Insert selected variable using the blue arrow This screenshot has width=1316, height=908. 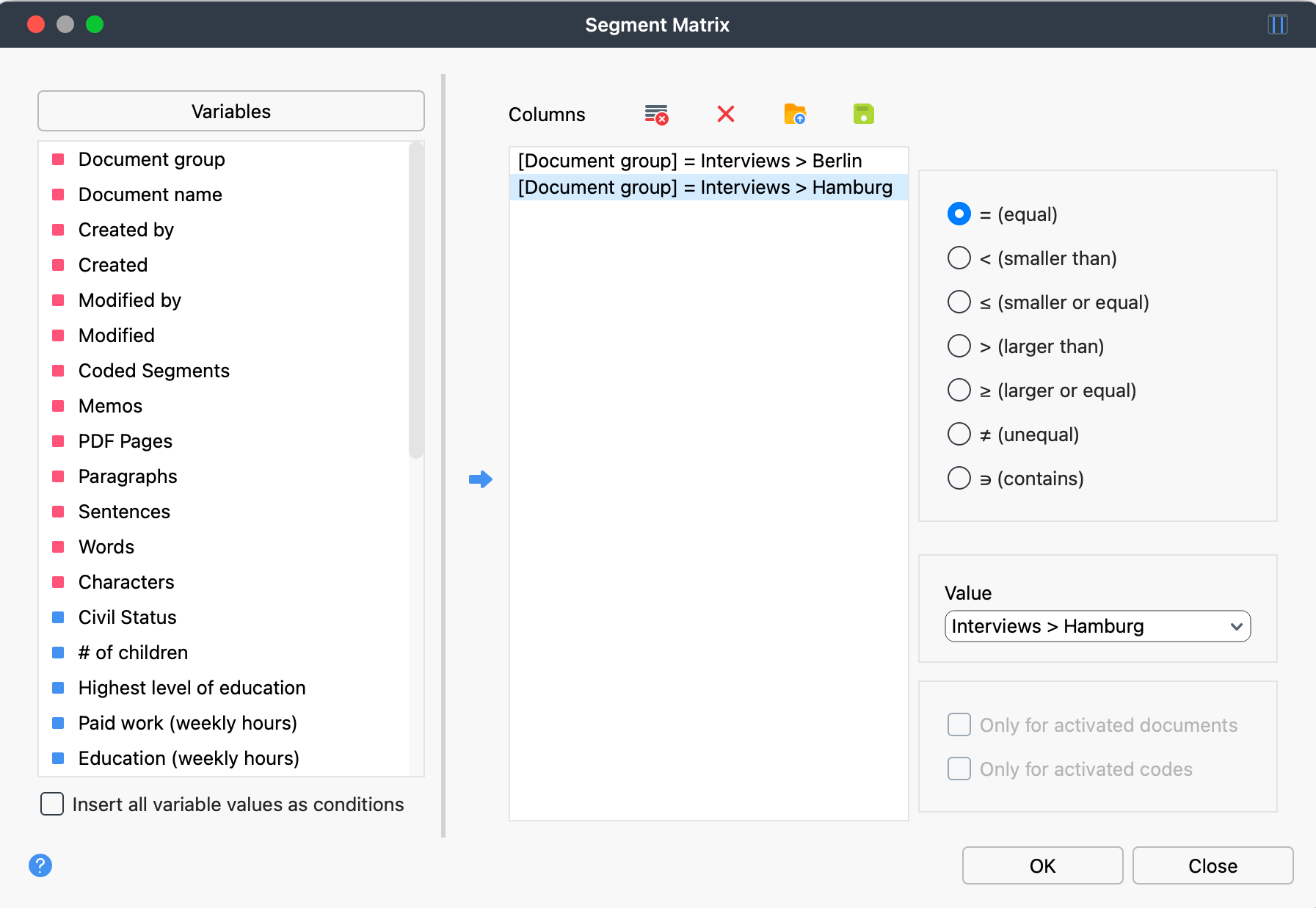tap(481, 479)
